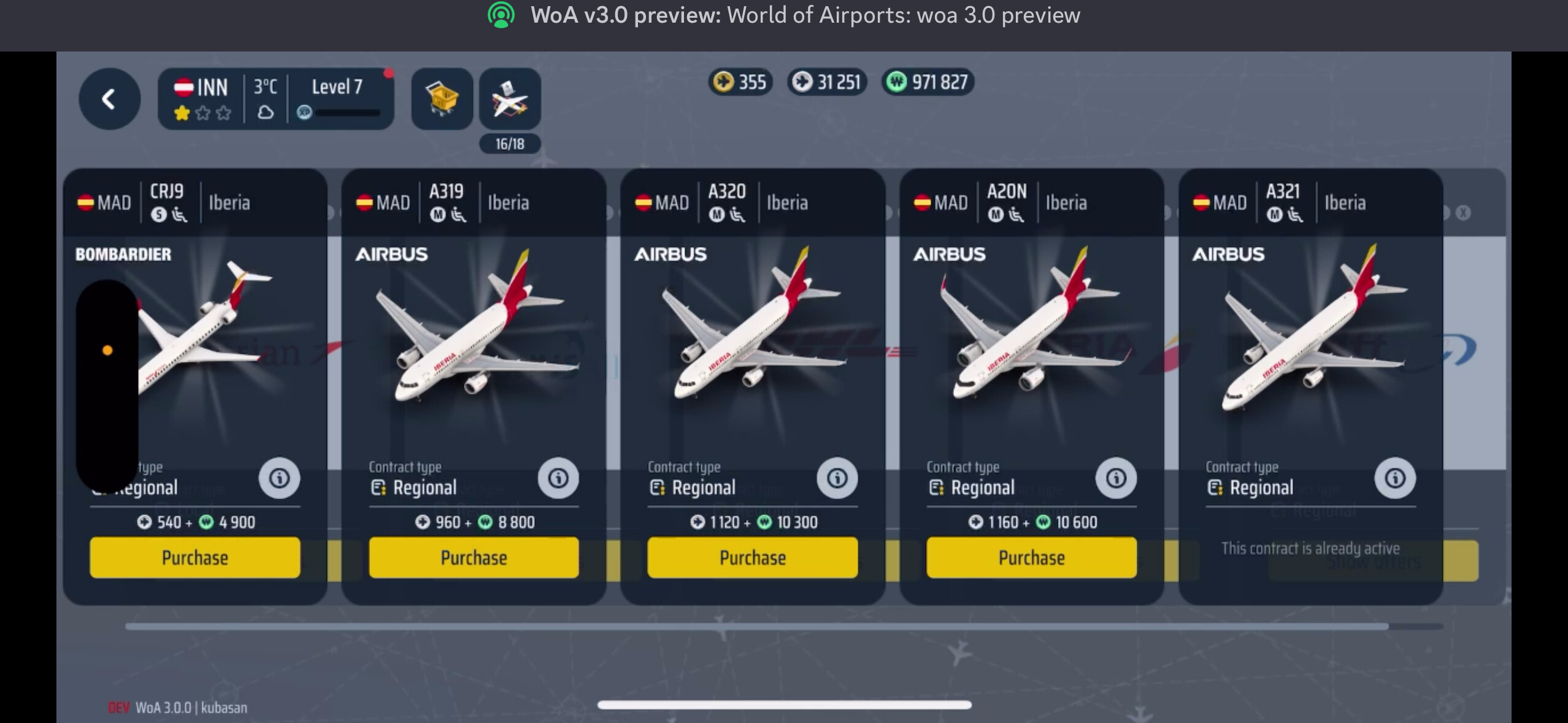Open the INN airport Level 7 panel
Screen dimensions: 1568x723
[276, 99]
